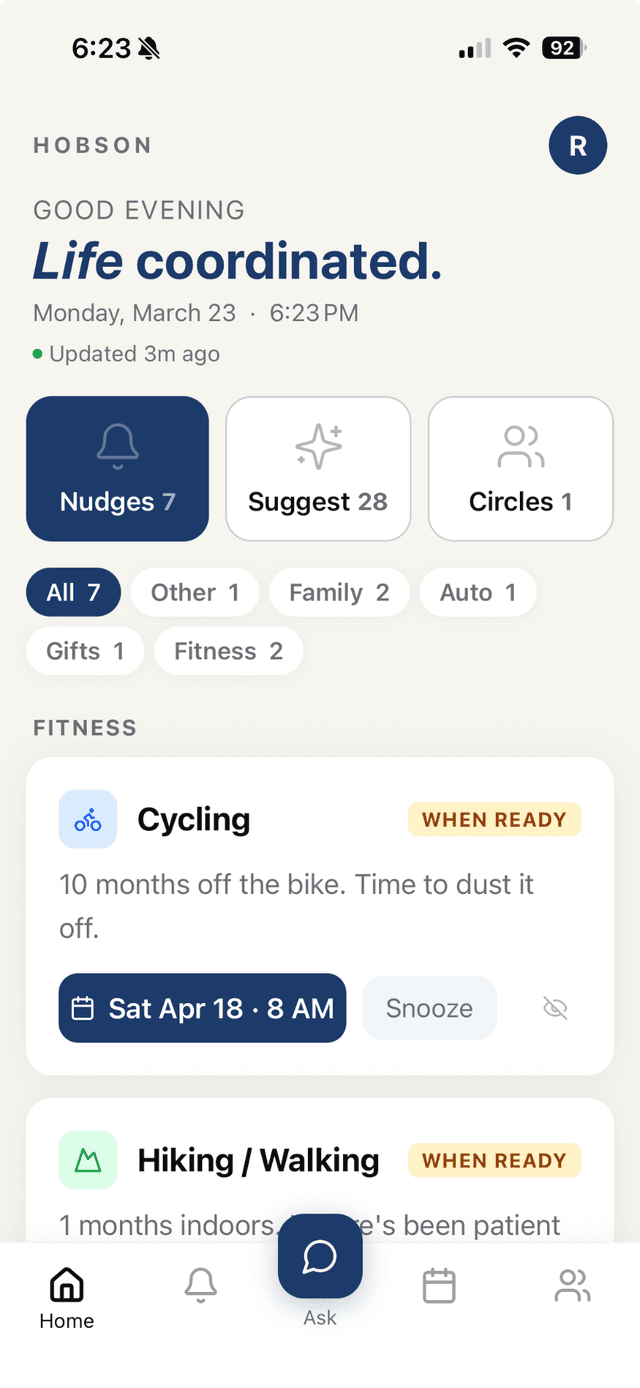
Task: Select the people icon in bottom navigation
Action: (x=573, y=1287)
